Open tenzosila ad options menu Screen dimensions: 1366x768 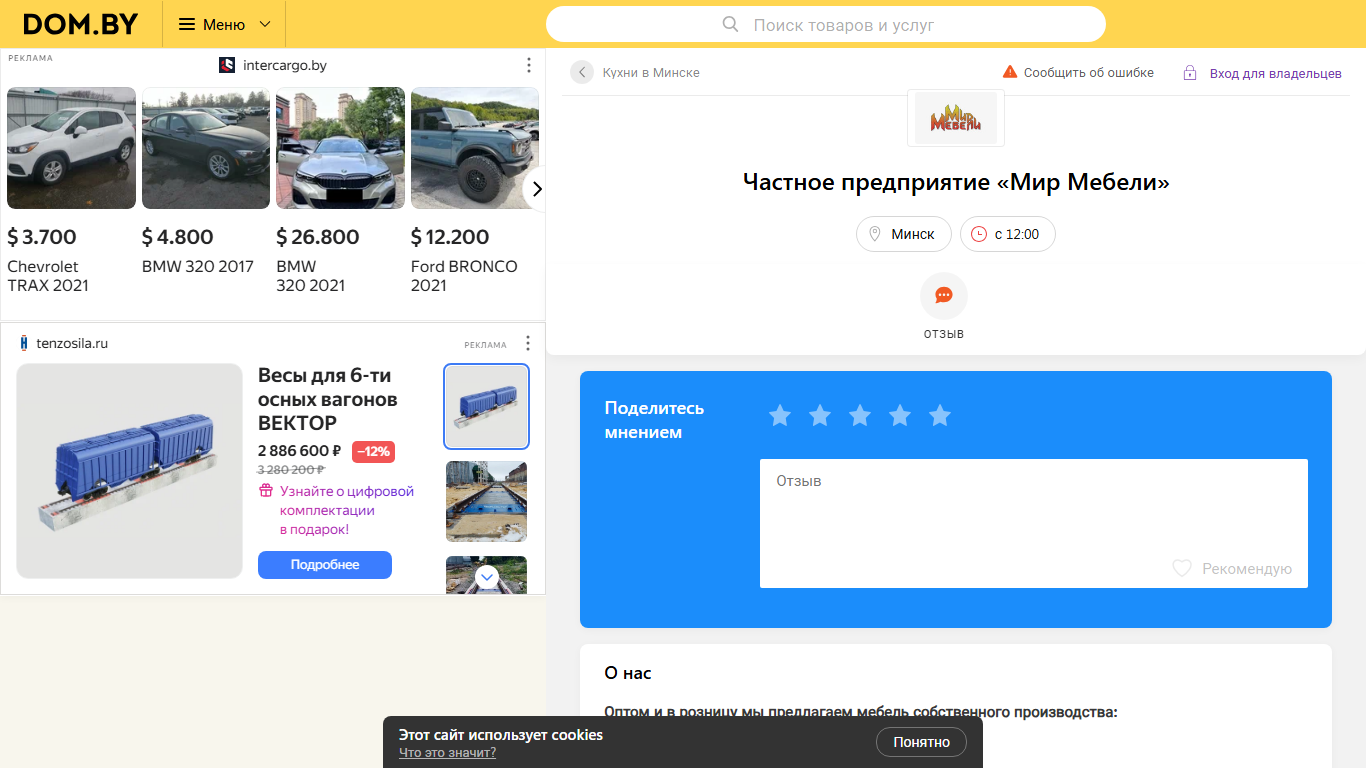click(528, 343)
